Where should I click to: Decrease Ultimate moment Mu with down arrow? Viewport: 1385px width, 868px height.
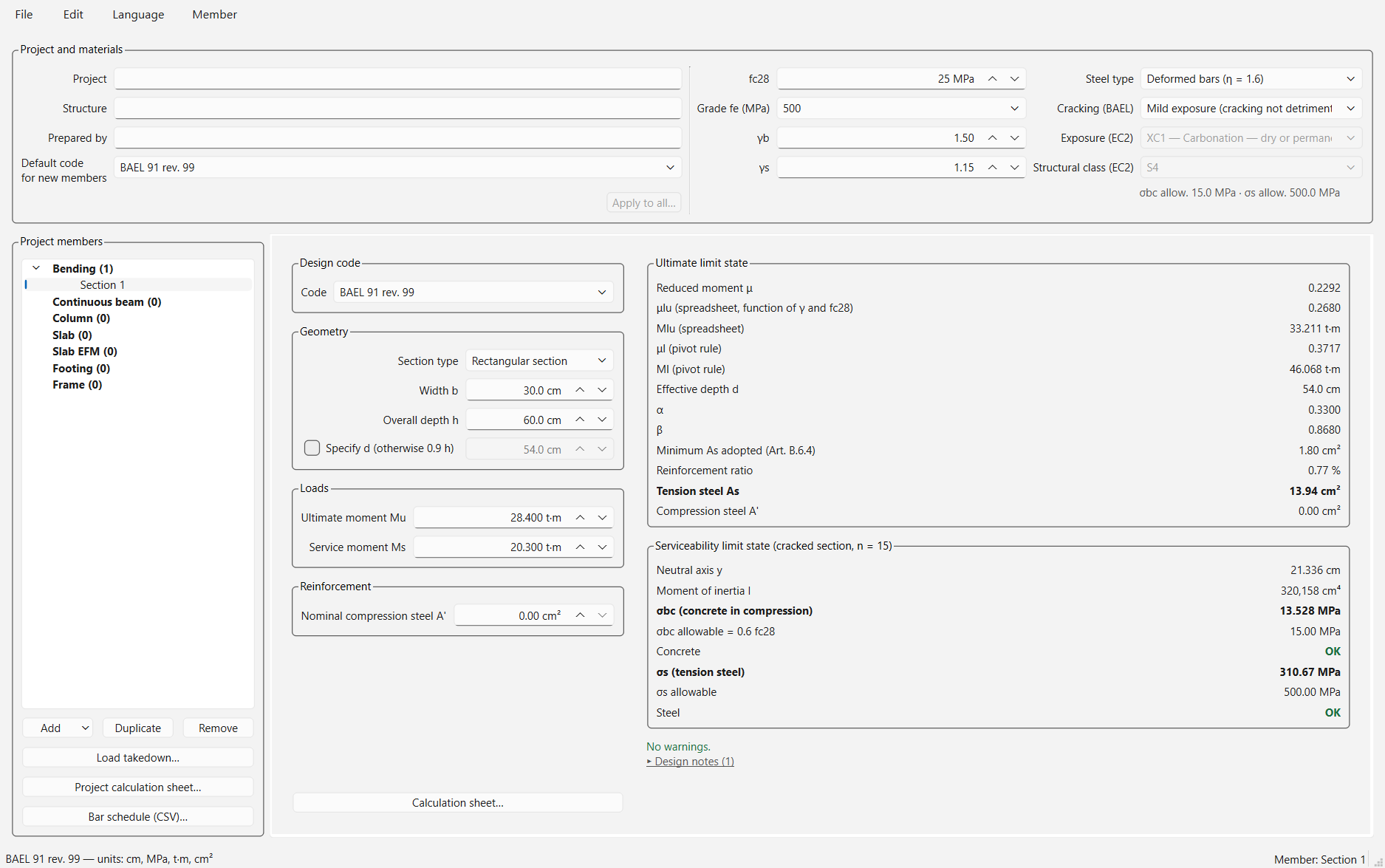pyautogui.click(x=603, y=518)
